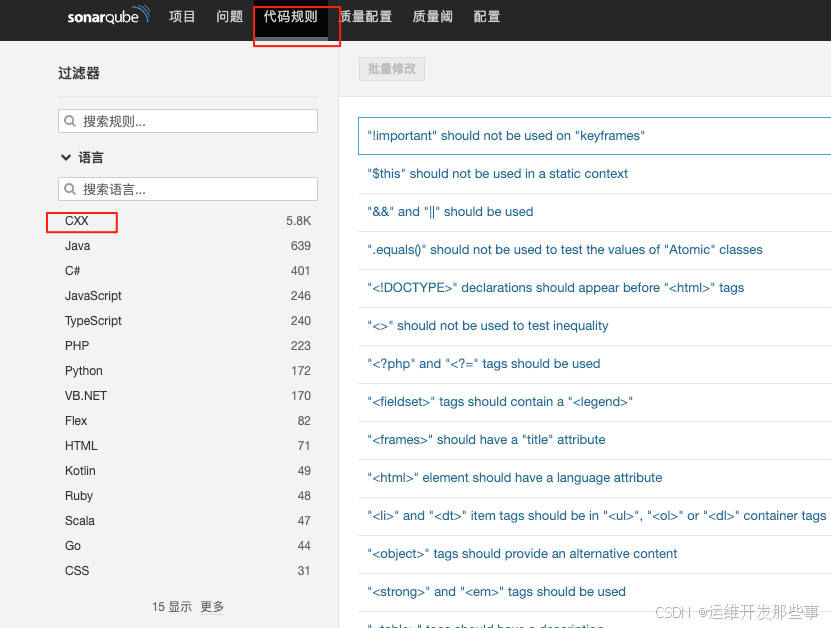Image resolution: width=831 pixels, height=628 pixels.
Task: Open the 配置 menu
Action: pos(487,16)
